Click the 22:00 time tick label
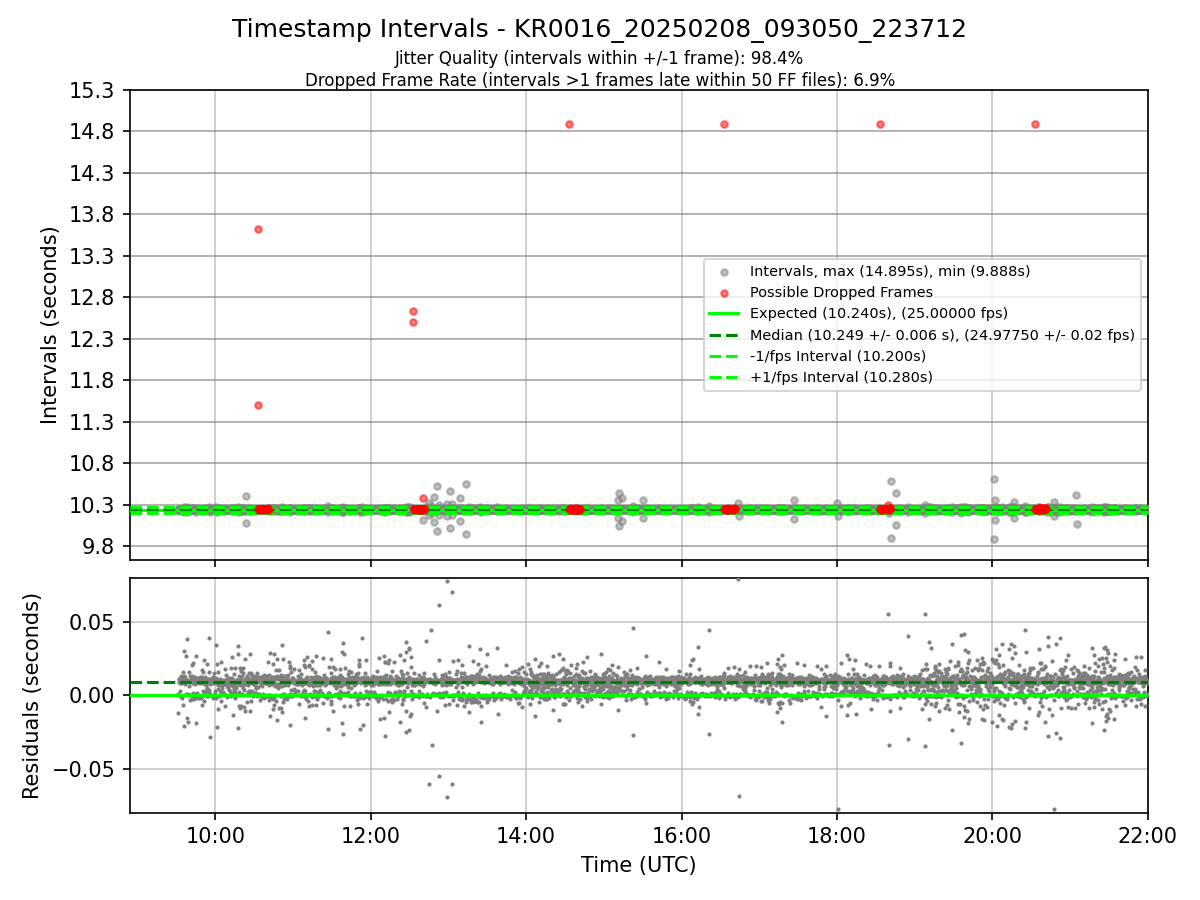Screen dimensions: 1200x900 (x=1147, y=836)
